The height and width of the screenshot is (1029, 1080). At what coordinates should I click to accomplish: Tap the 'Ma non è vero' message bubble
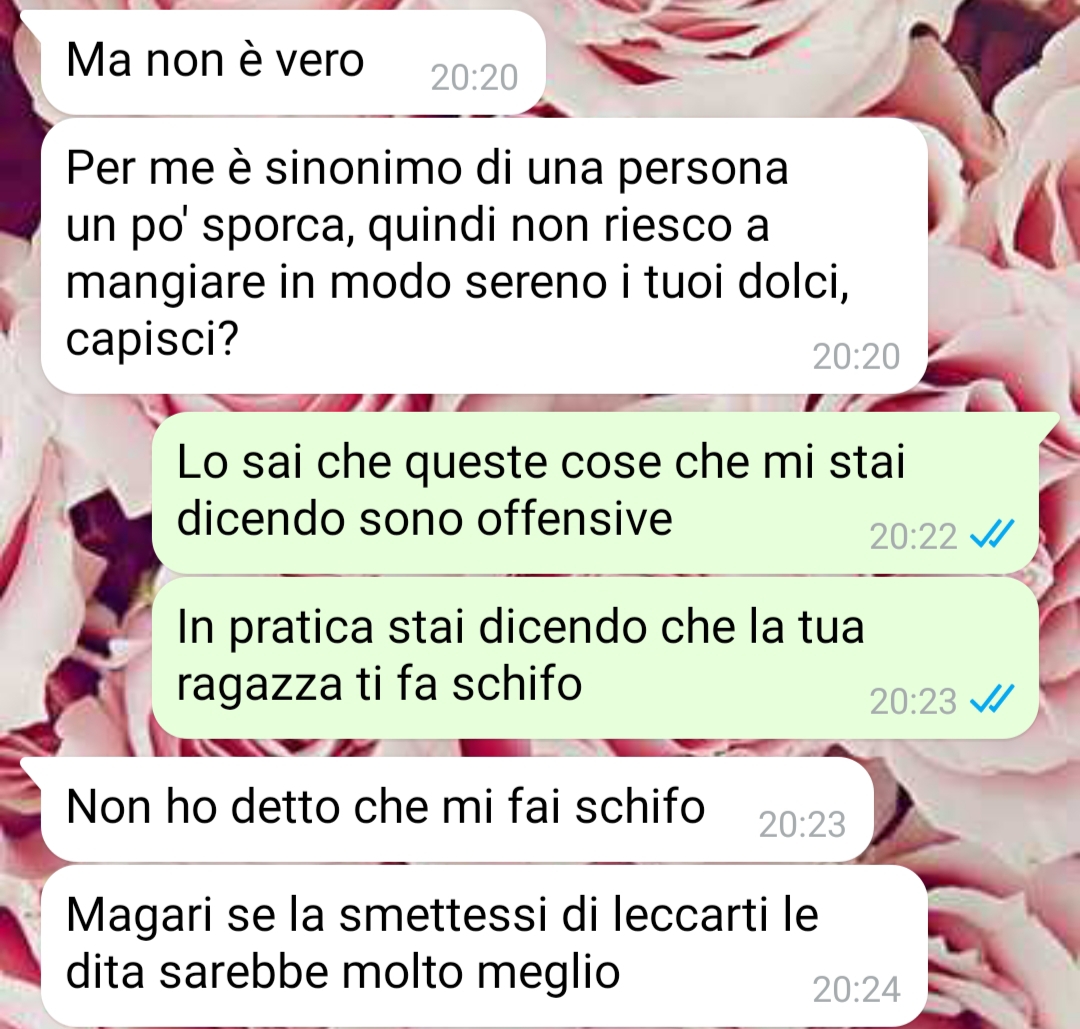pos(293,63)
